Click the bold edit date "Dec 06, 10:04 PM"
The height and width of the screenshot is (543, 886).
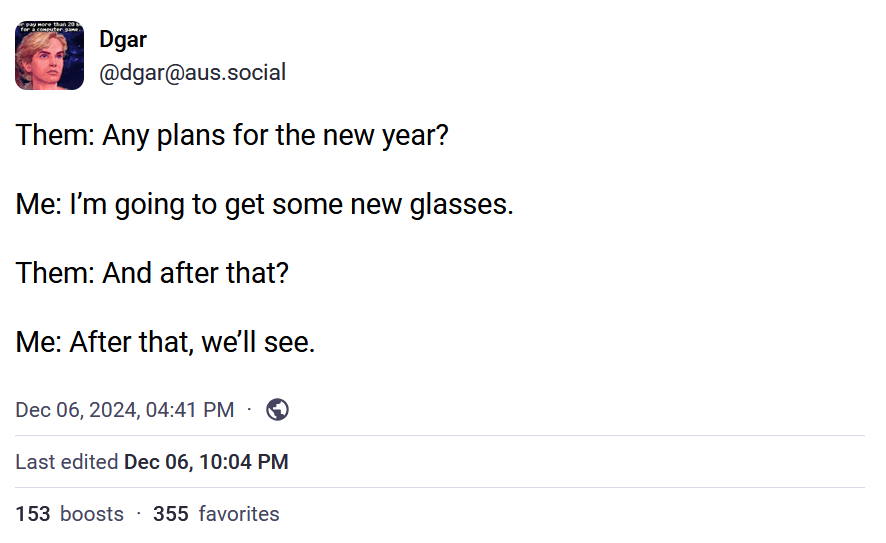pos(206,462)
